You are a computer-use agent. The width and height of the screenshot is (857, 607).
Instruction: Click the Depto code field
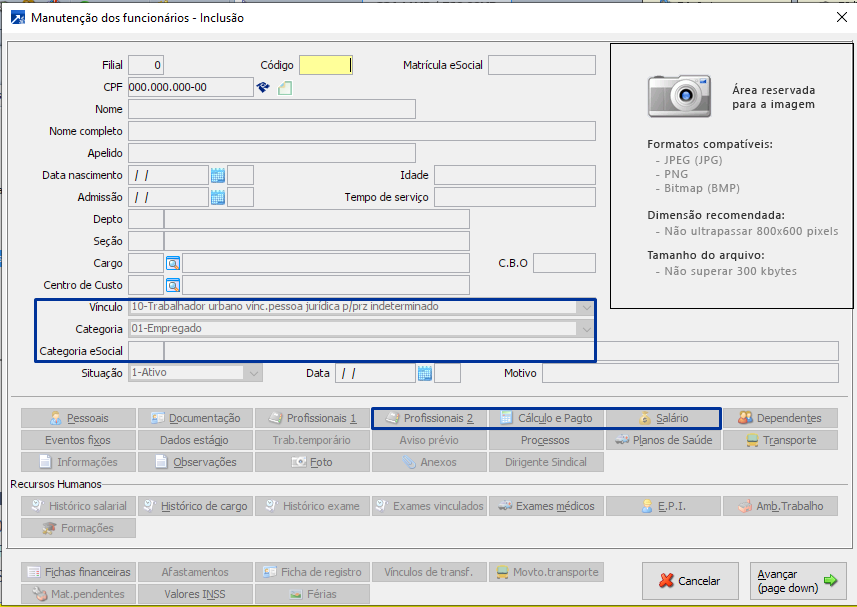146,219
